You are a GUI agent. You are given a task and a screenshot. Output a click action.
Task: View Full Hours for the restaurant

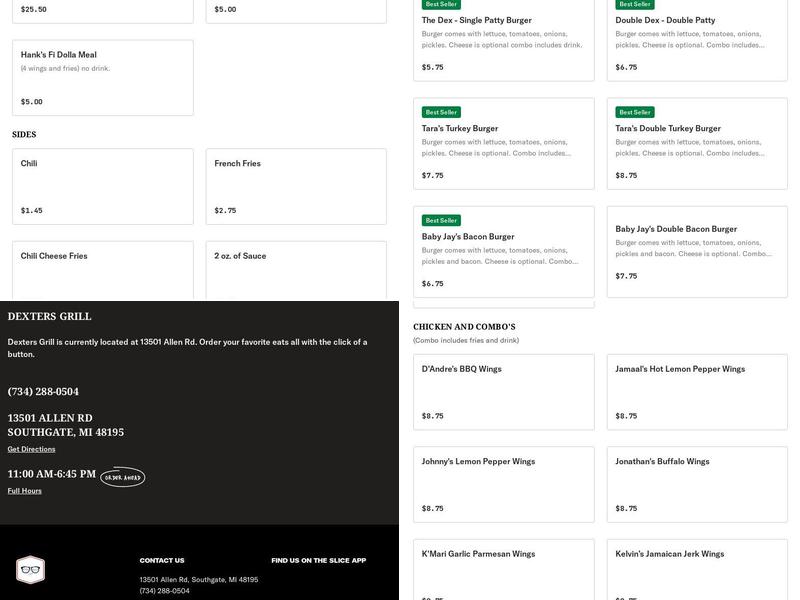[x=25, y=491]
